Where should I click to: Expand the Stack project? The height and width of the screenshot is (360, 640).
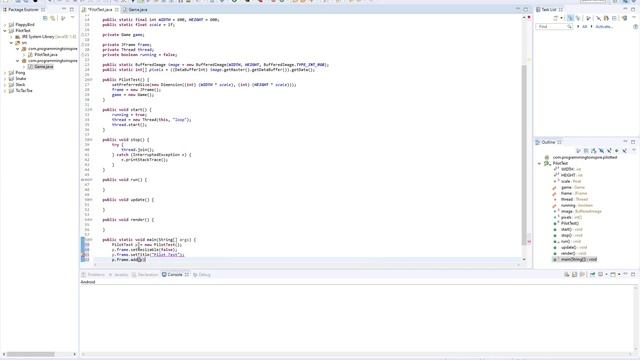5,84
